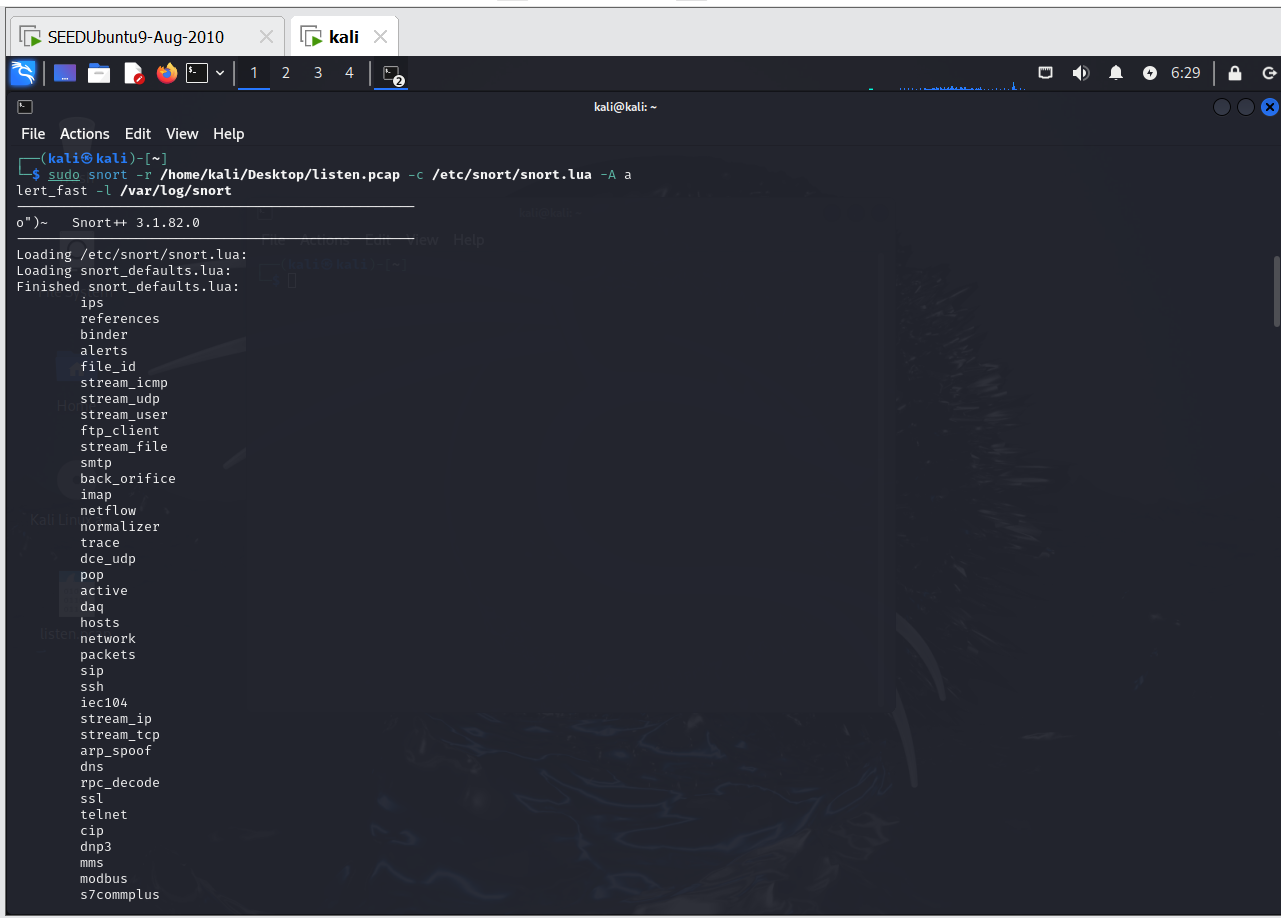1281x918 pixels.
Task: Close the kali VM tab
Action: (380, 37)
